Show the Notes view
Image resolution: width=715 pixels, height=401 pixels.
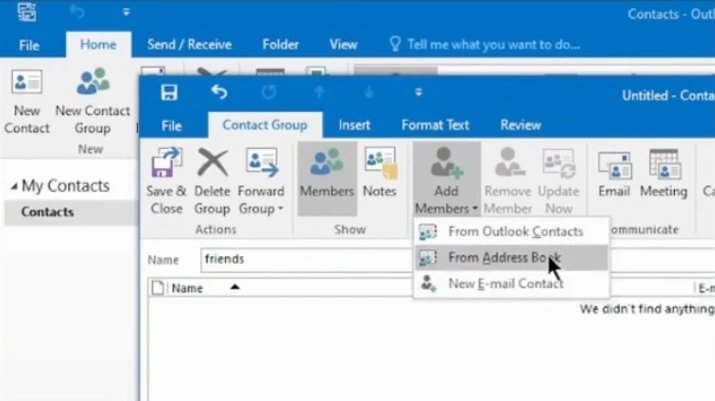click(x=379, y=173)
